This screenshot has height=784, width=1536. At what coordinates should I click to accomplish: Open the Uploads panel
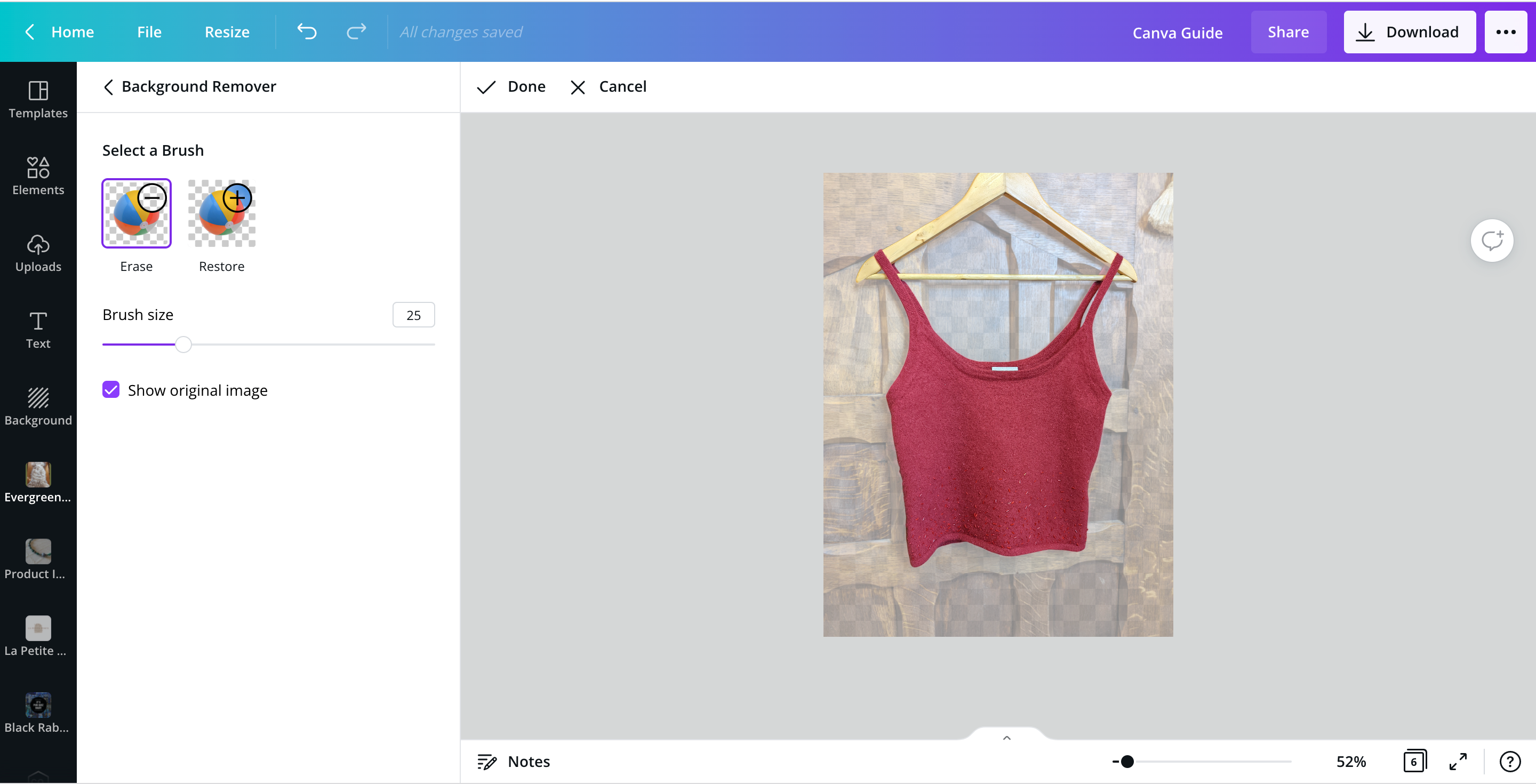(38, 253)
